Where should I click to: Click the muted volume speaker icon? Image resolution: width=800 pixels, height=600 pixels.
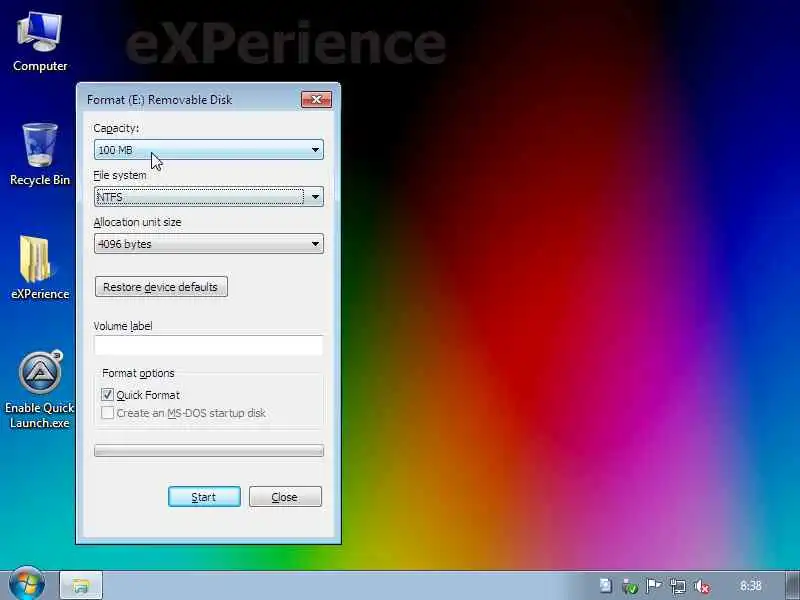[702, 587]
